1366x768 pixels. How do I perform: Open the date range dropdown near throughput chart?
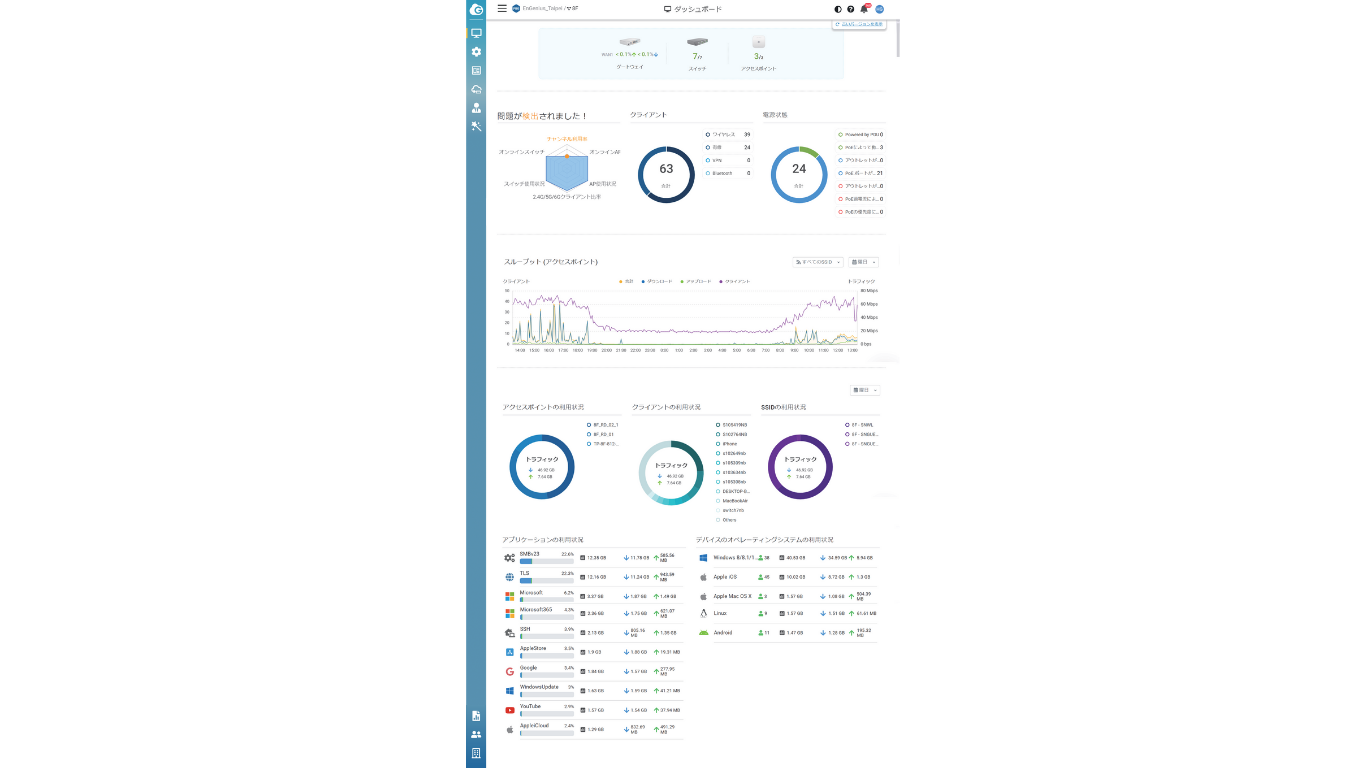pyautogui.click(x=864, y=262)
